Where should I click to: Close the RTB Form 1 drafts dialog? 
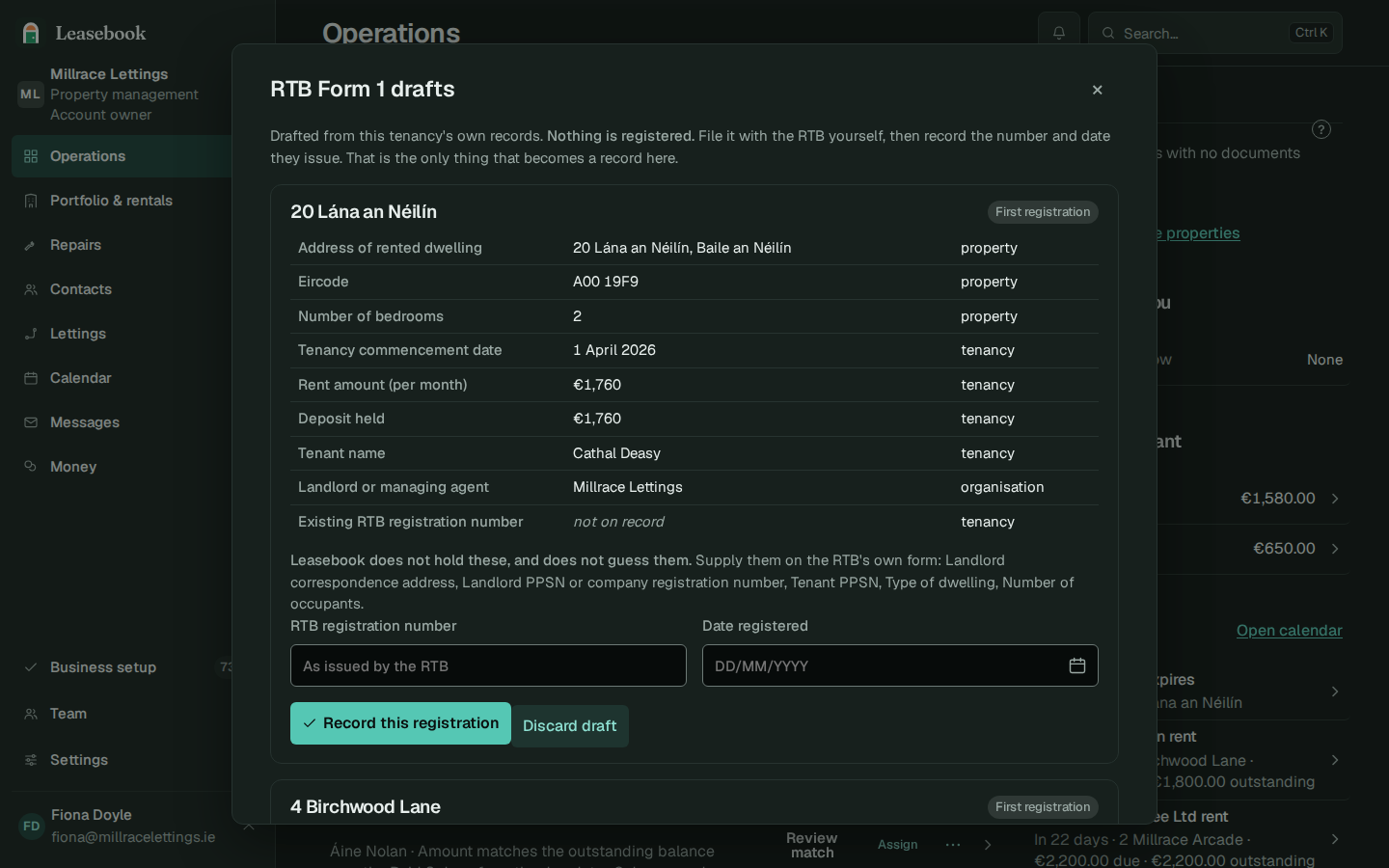[x=1097, y=90]
